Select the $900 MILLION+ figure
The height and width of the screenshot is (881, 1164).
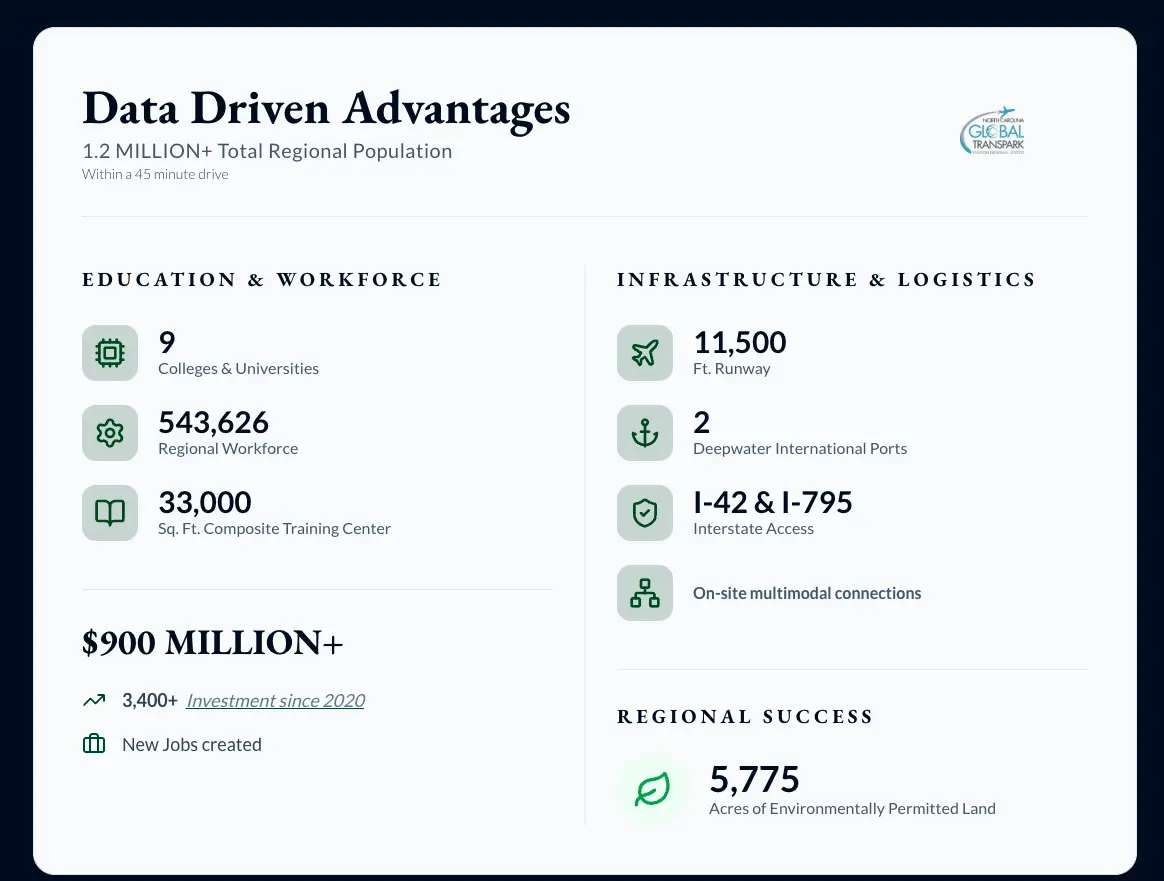click(212, 643)
